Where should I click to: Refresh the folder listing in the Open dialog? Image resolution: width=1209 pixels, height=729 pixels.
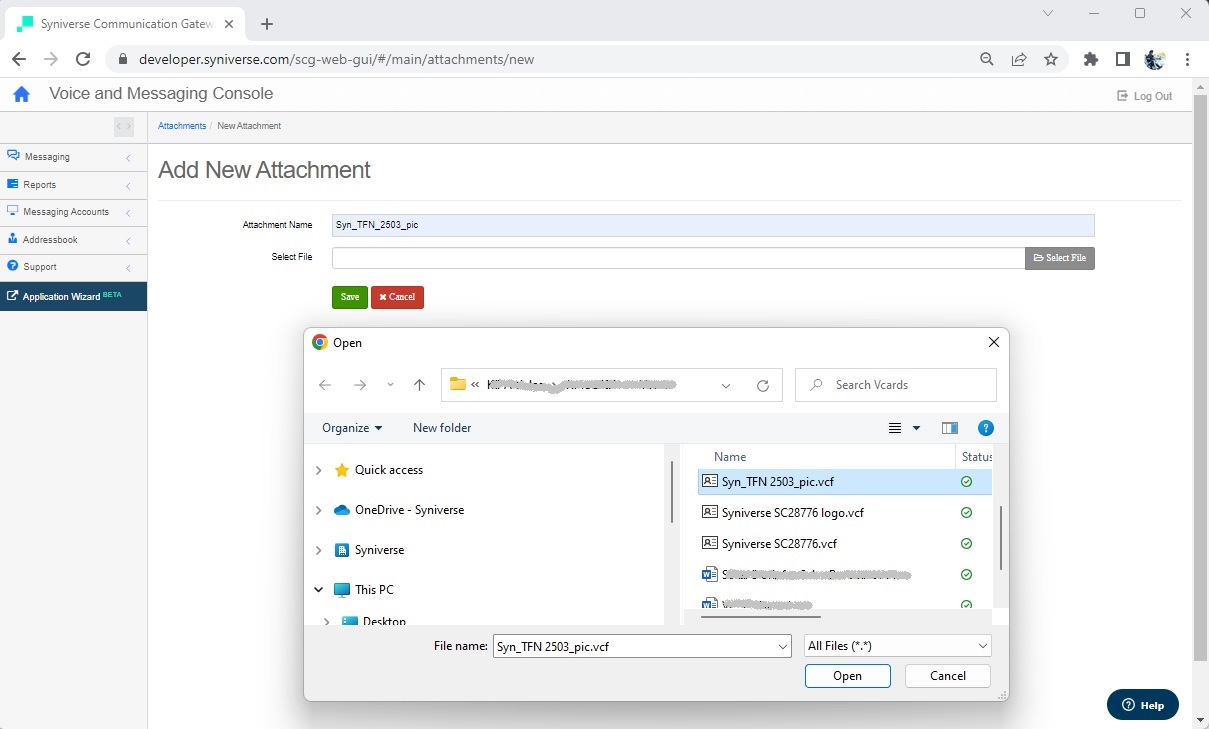[763, 385]
